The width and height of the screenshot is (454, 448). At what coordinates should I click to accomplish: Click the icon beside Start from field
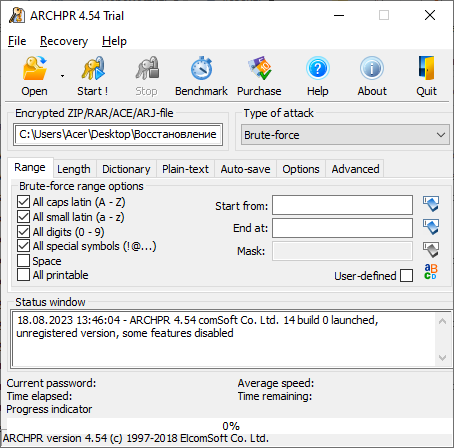point(431,204)
